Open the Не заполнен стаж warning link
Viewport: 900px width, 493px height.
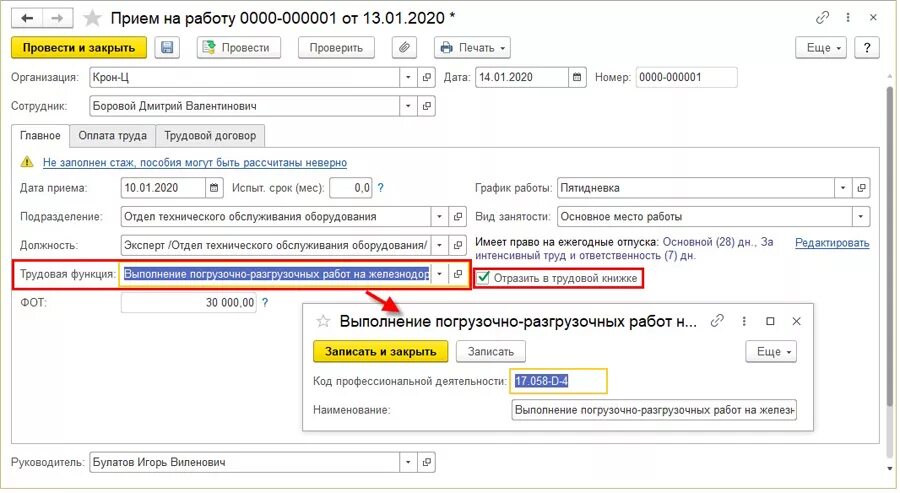pos(195,162)
